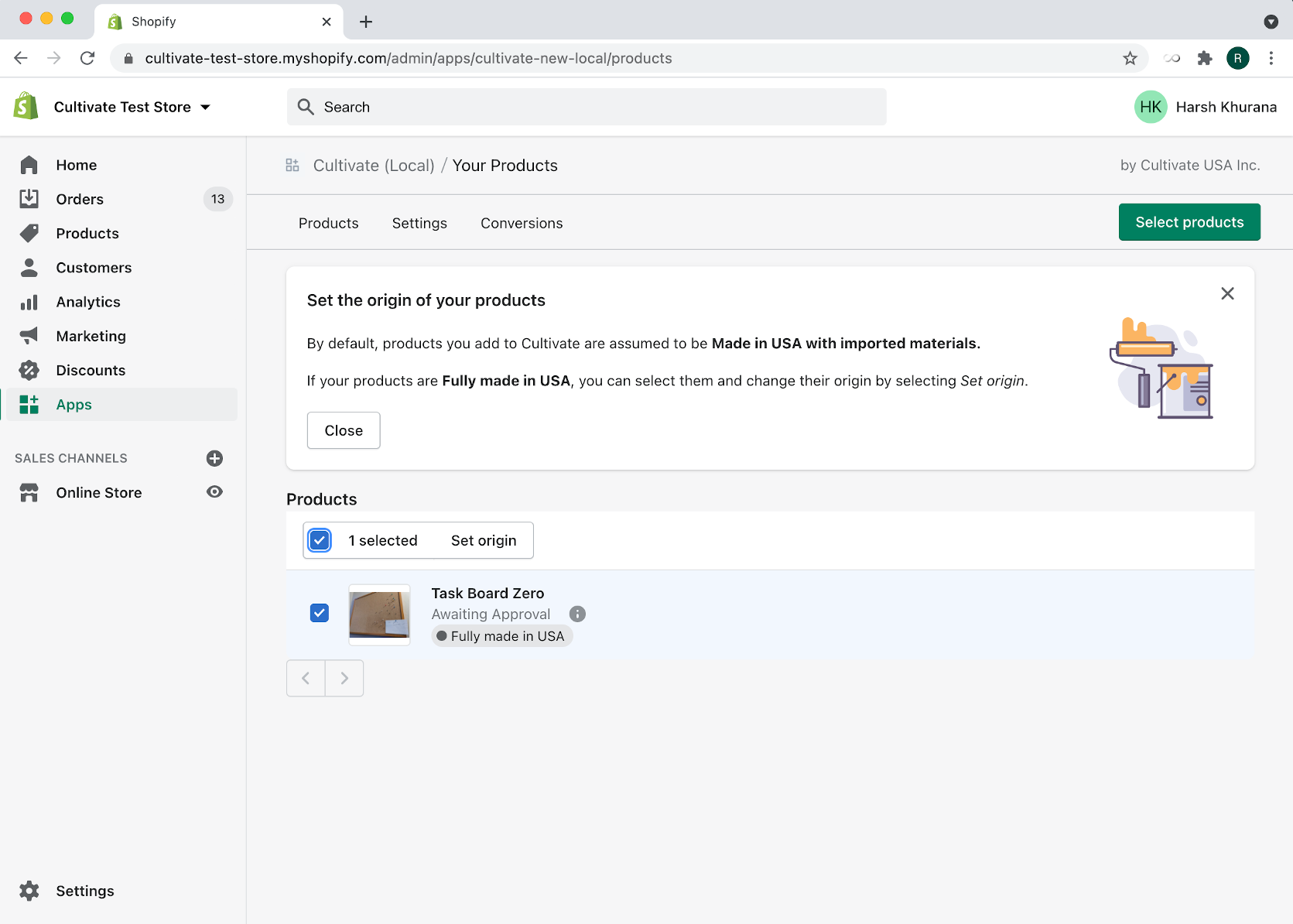
Task: Uncheck the select-all products checkbox
Action: pyautogui.click(x=320, y=540)
